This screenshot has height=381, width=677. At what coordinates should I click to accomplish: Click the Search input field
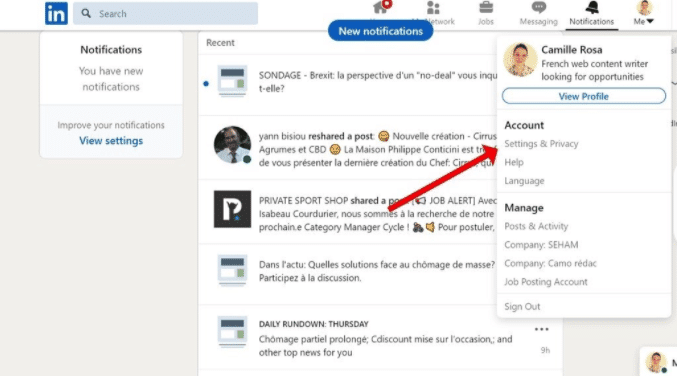click(x=165, y=13)
